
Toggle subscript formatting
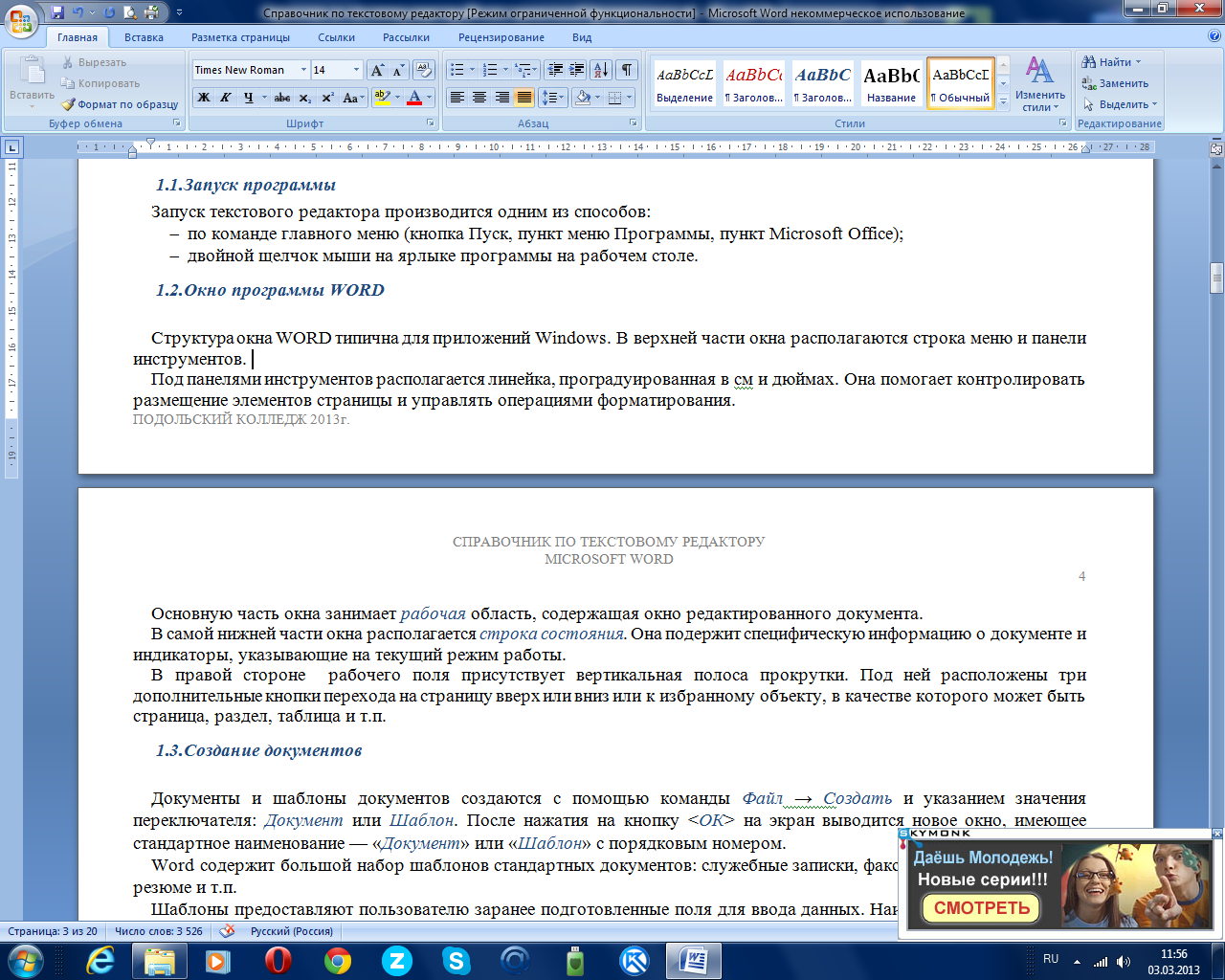click(x=304, y=98)
